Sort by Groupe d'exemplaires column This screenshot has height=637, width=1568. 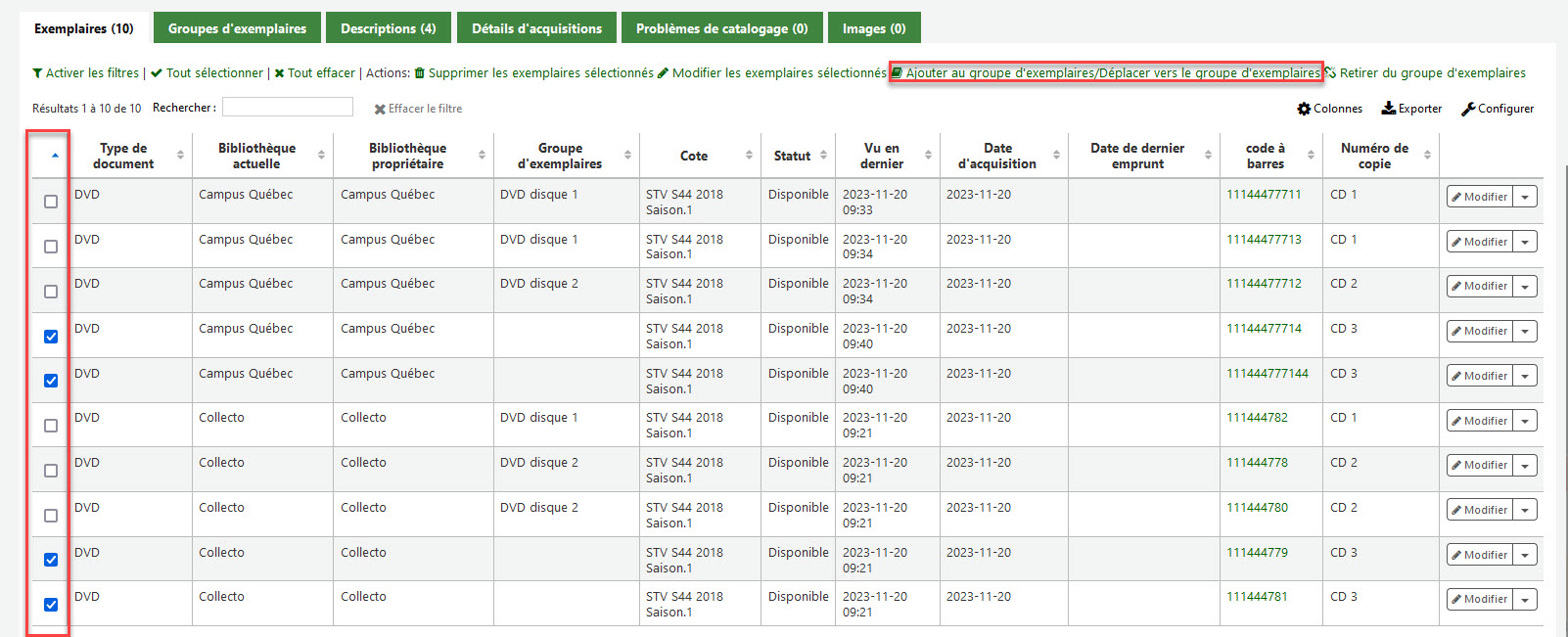[x=566, y=156]
